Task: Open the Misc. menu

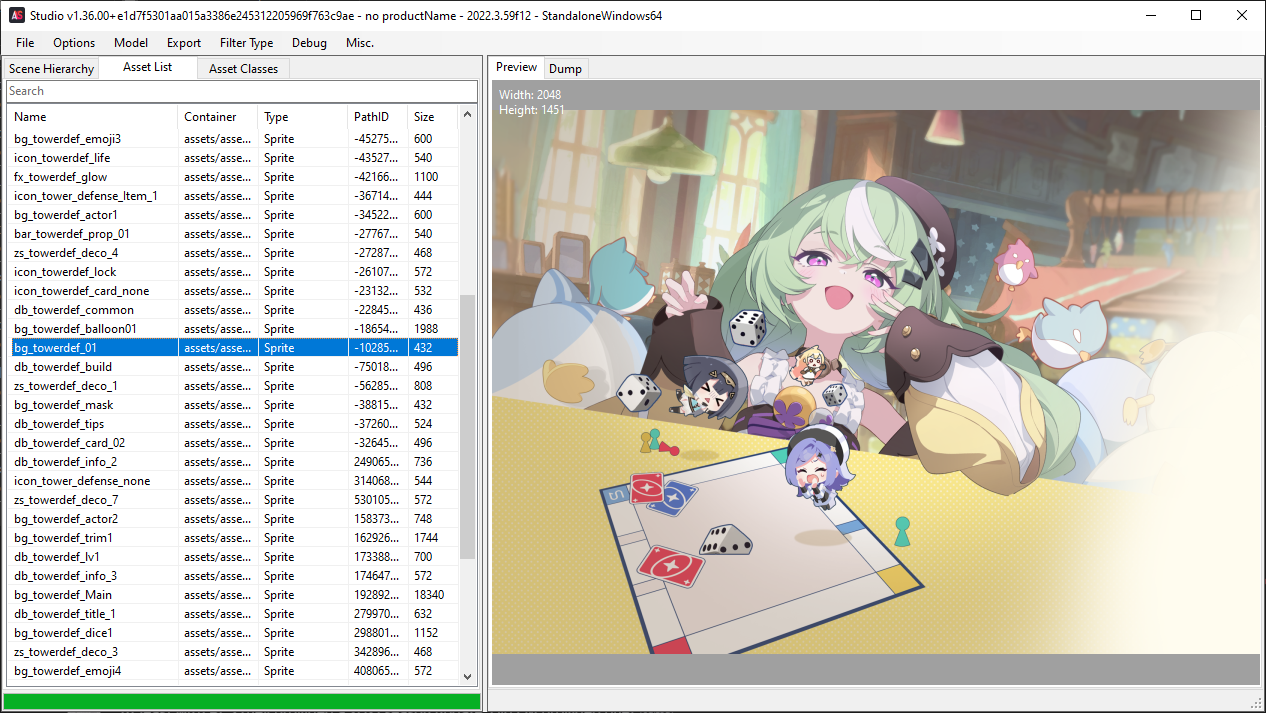Action: pos(360,43)
